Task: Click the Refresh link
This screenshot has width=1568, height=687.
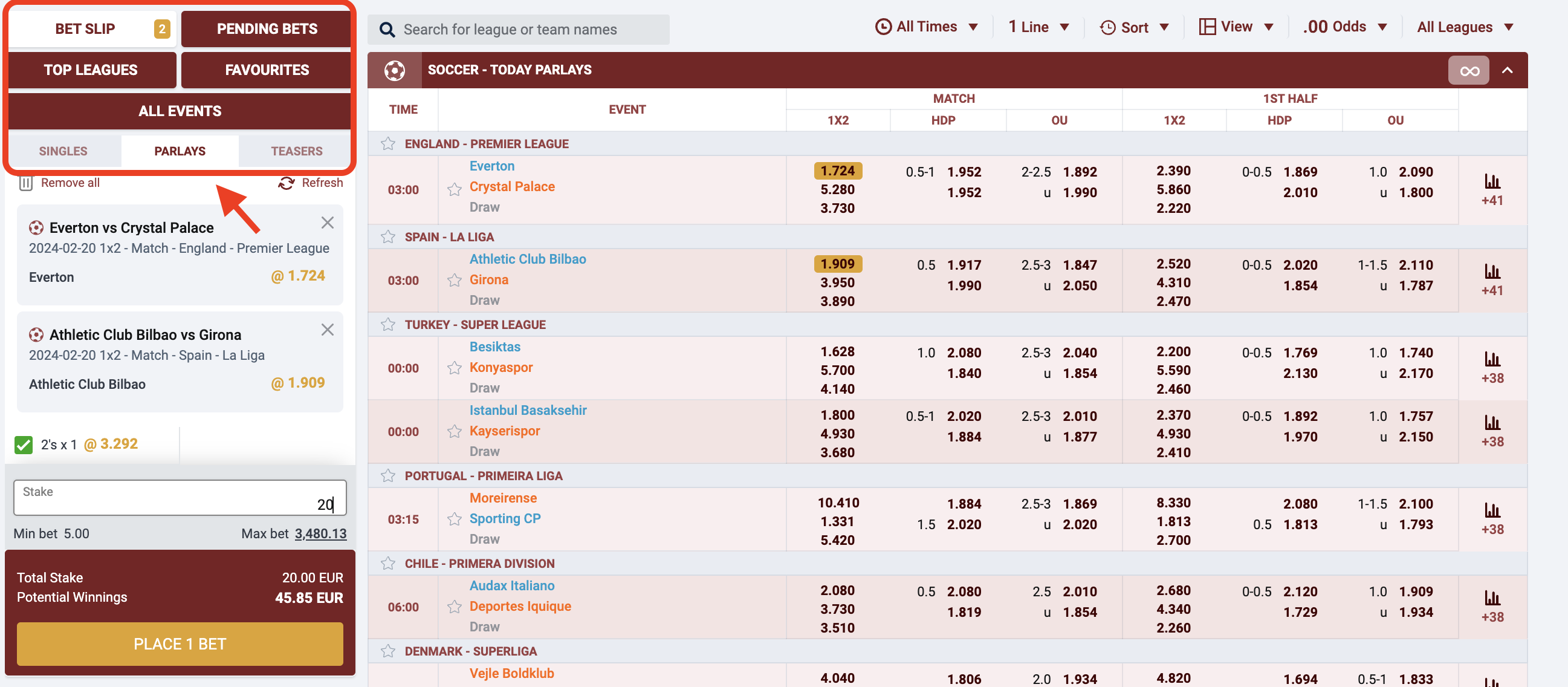Action: pyautogui.click(x=322, y=183)
